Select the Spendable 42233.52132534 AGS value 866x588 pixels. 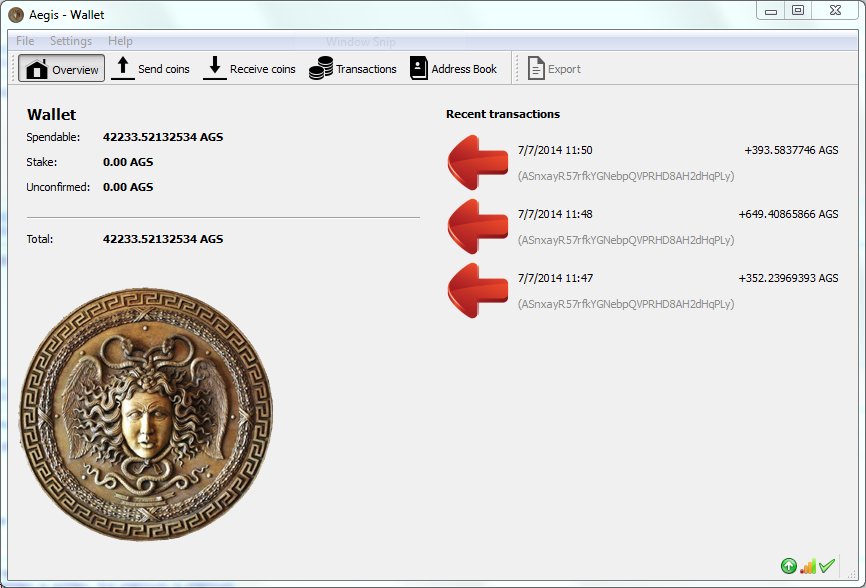[x=163, y=137]
